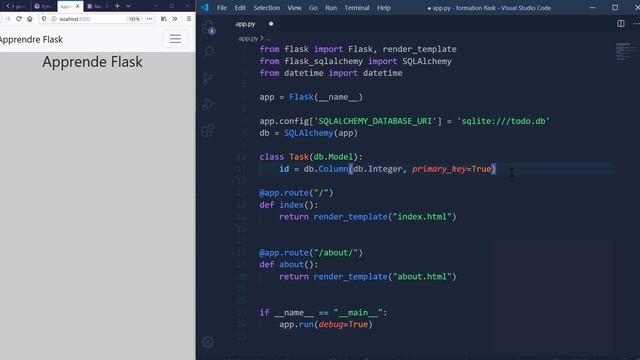Show more Firefox toolbar tools
The height and width of the screenshot is (360, 640).
point(175,19)
